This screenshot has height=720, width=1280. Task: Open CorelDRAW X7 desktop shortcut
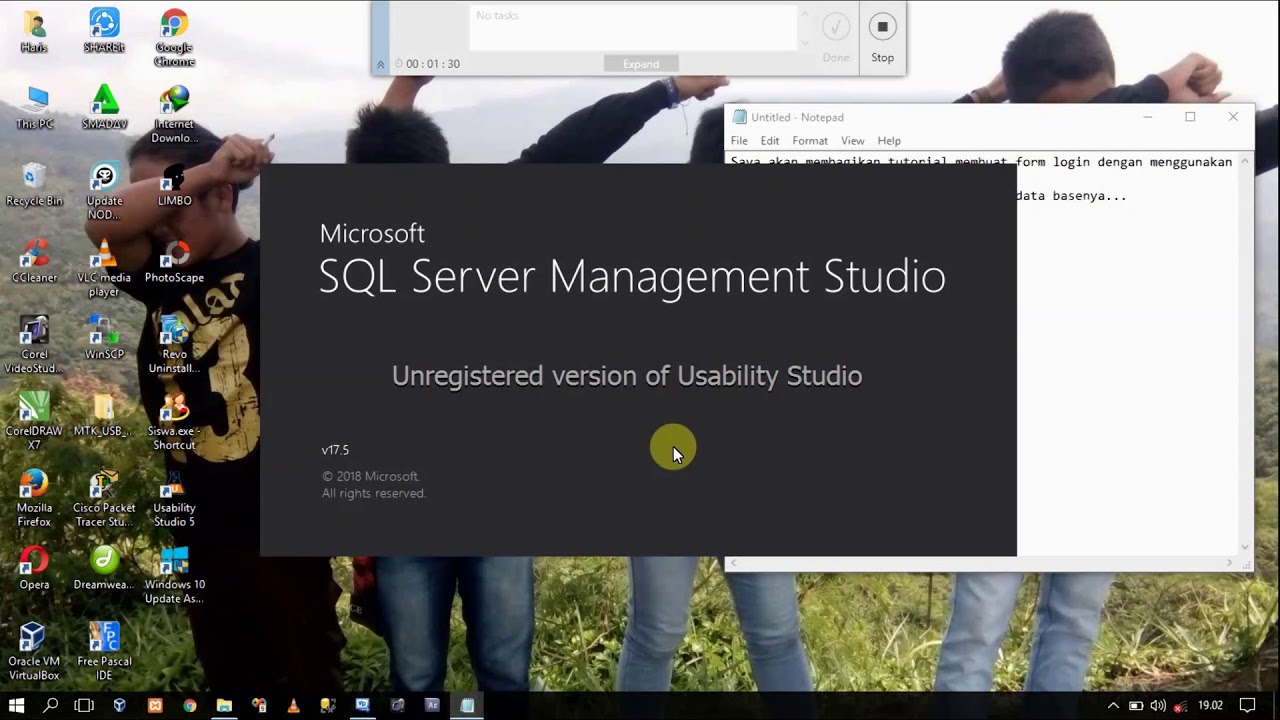pos(34,423)
